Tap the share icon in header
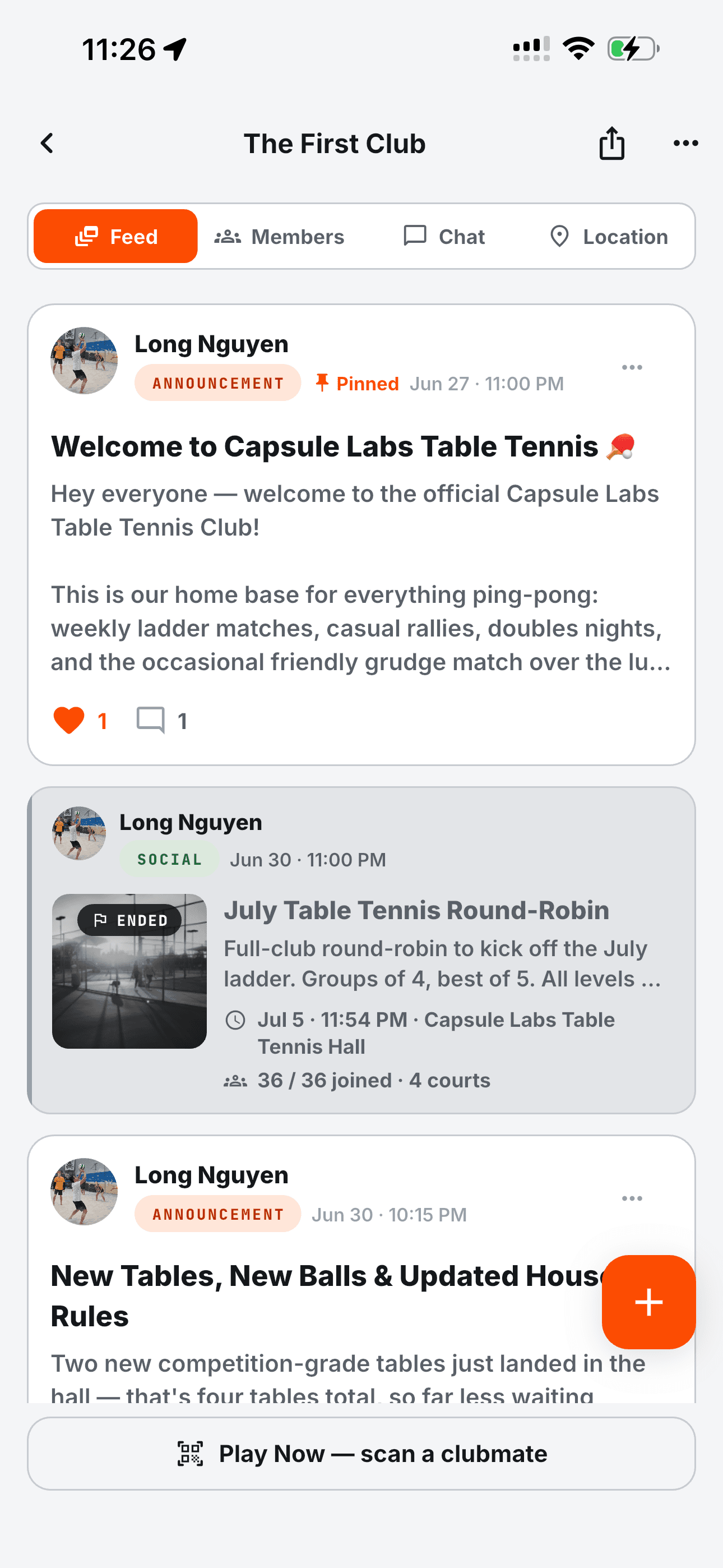 click(x=611, y=144)
